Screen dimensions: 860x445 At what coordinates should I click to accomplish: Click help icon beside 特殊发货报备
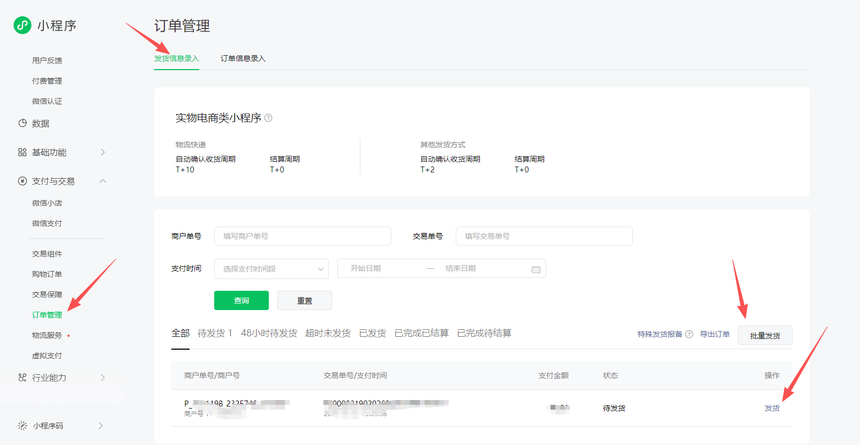pos(689,334)
